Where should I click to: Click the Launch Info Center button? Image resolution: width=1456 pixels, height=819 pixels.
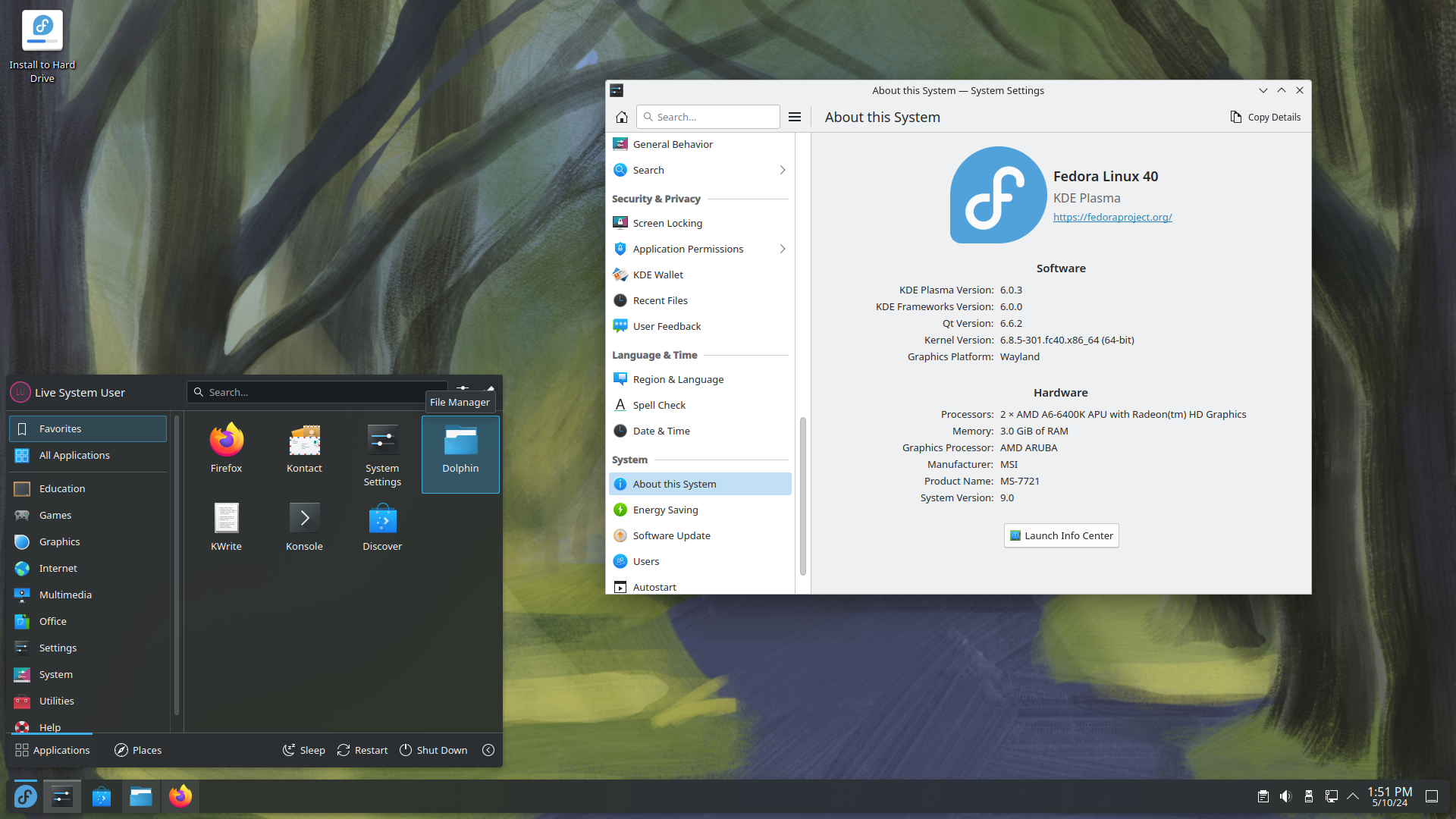(1061, 535)
